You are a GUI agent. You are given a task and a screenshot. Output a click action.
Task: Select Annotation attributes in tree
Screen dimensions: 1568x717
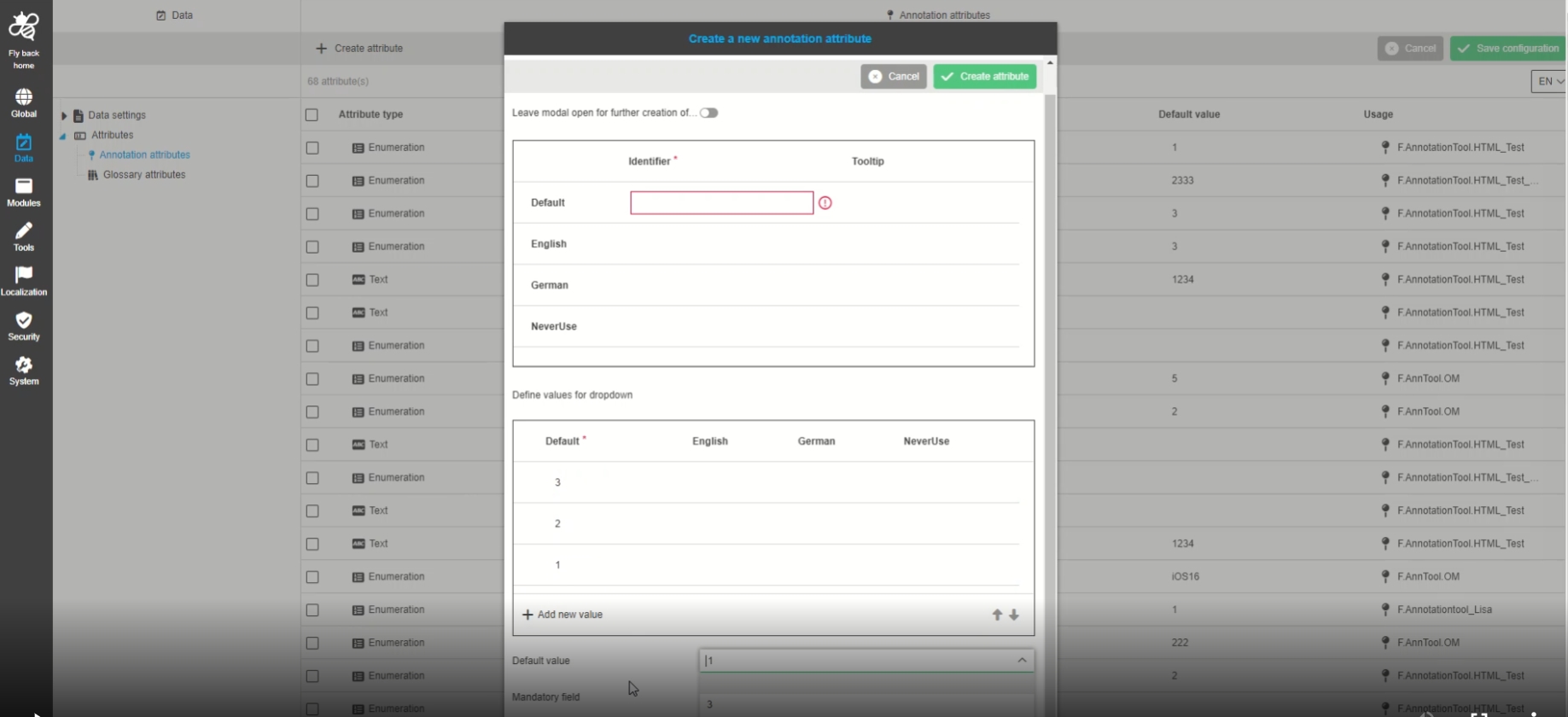click(144, 155)
